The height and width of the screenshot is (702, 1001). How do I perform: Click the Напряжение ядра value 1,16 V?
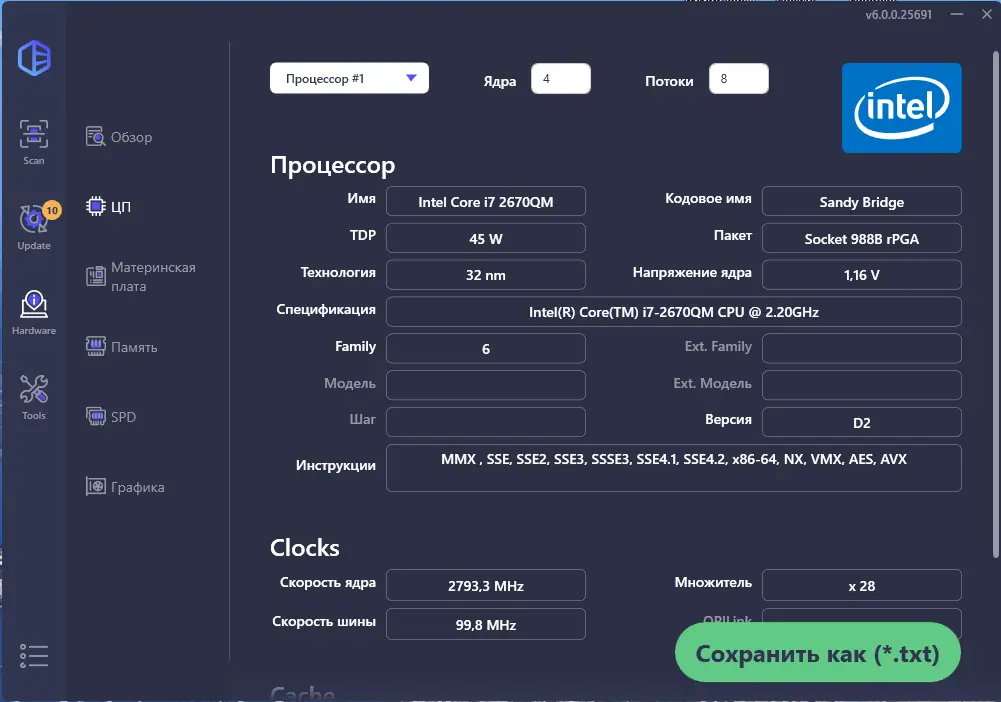(x=862, y=275)
